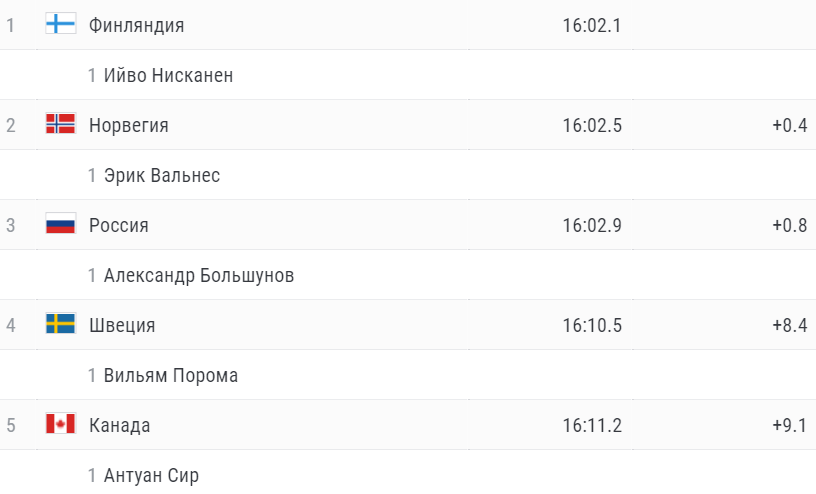Click the Canada flag icon
This screenshot has width=816, height=494.
[60, 423]
